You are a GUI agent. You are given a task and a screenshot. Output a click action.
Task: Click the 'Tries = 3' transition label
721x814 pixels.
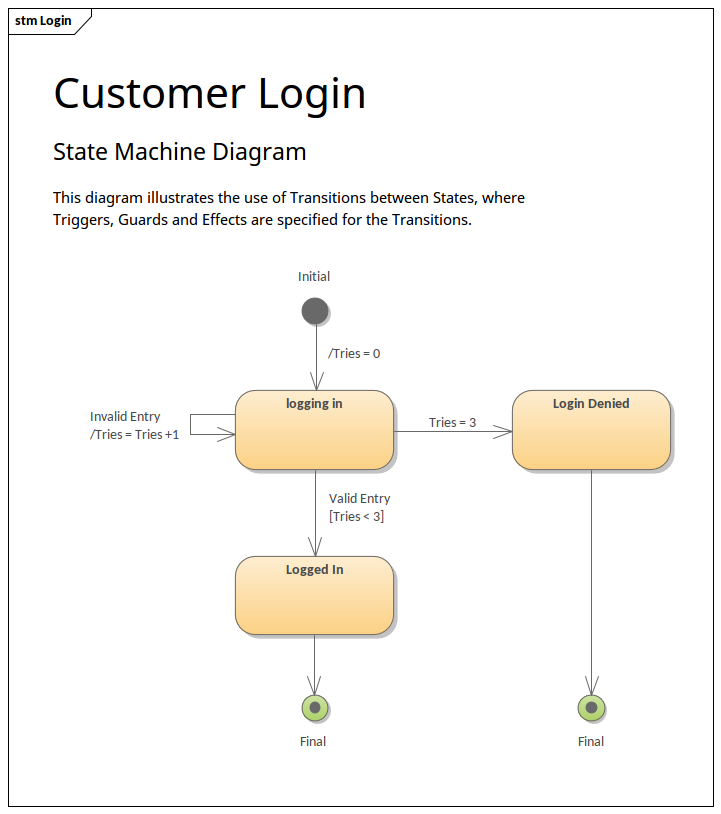(x=452, y=423)
